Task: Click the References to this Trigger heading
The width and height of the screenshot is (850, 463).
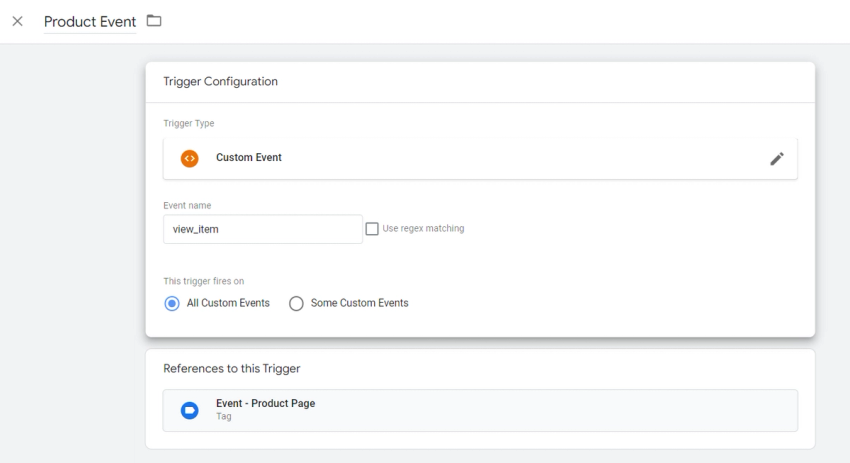Action: coord(231,369)
